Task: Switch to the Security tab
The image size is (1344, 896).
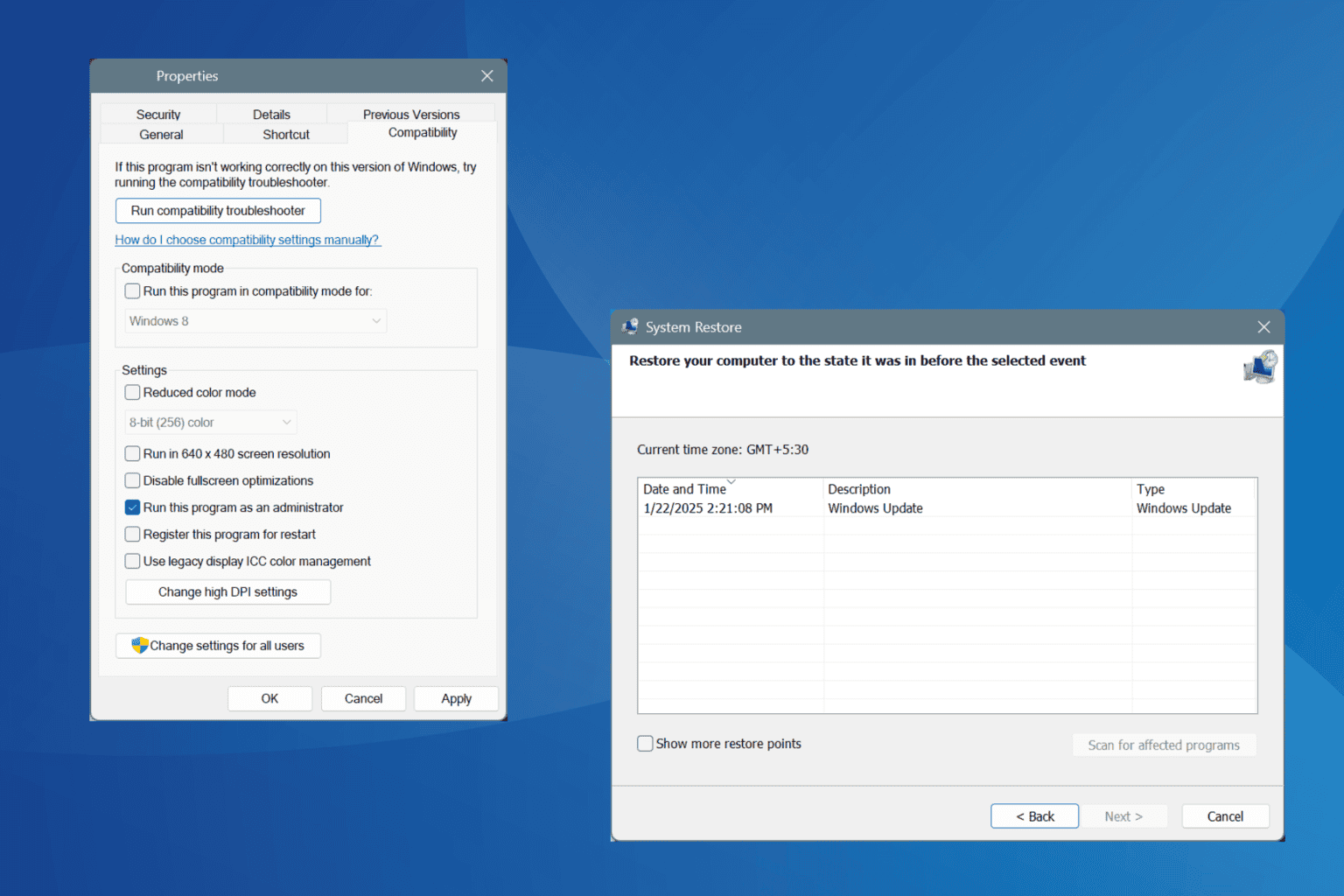Action: tap(158, 114)
